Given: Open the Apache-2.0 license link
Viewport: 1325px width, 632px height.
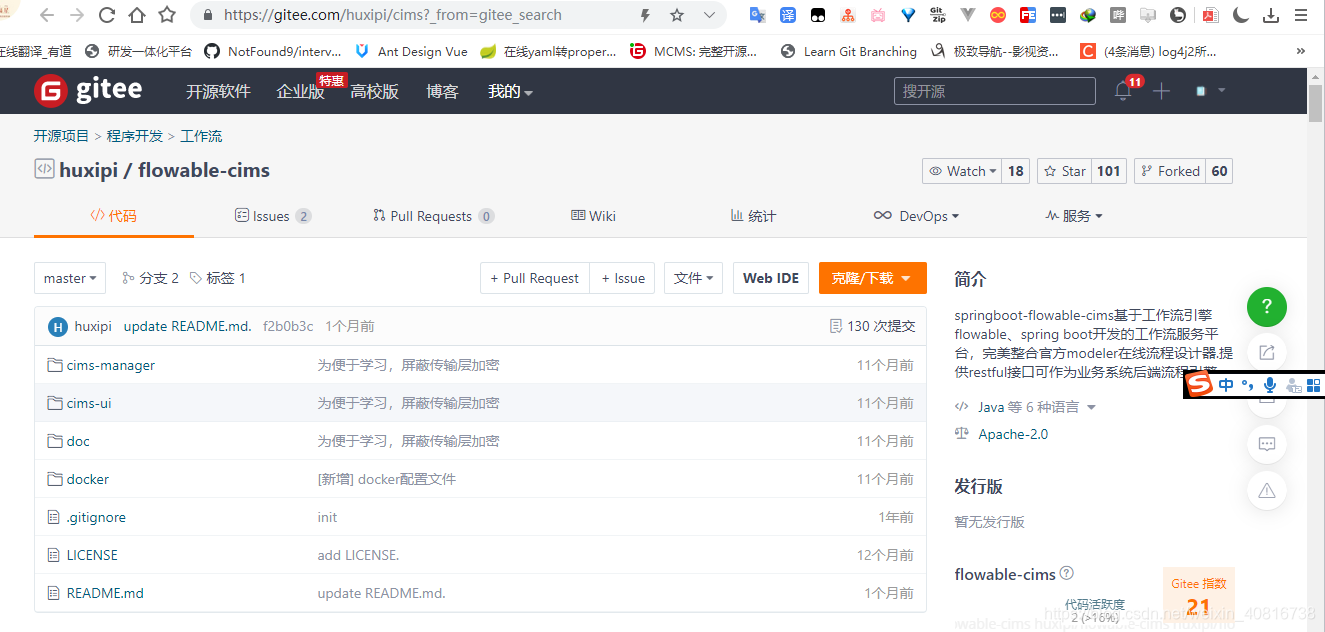Looking at the screenshot, I should click(1013, 434).
